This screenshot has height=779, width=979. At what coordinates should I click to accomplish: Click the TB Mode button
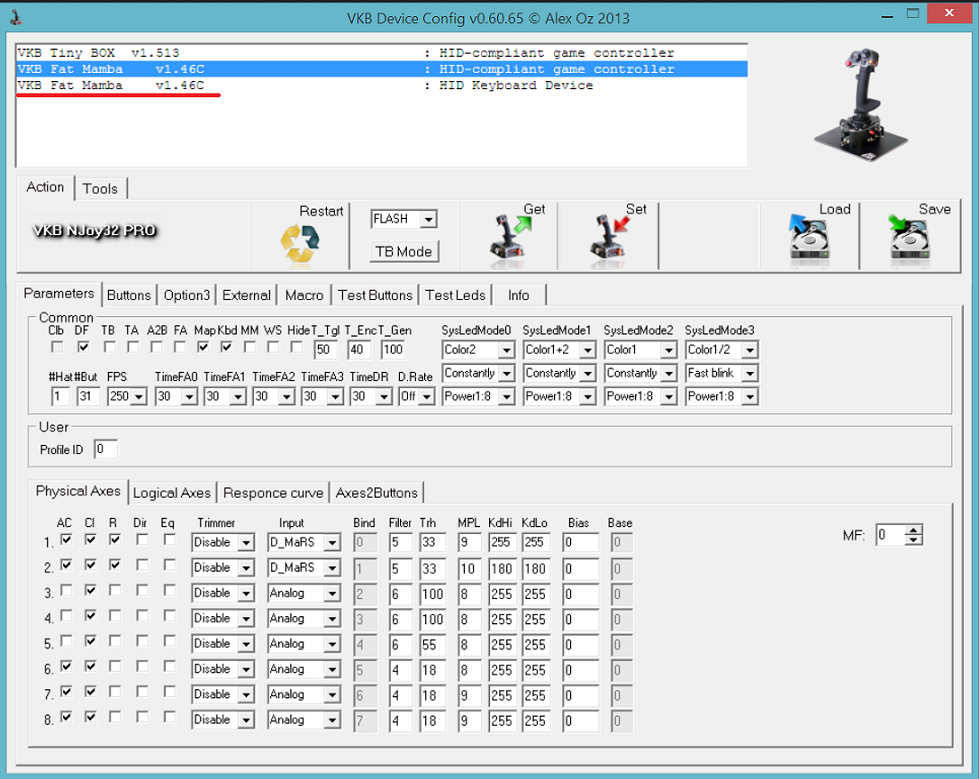[x=403, y=252]
